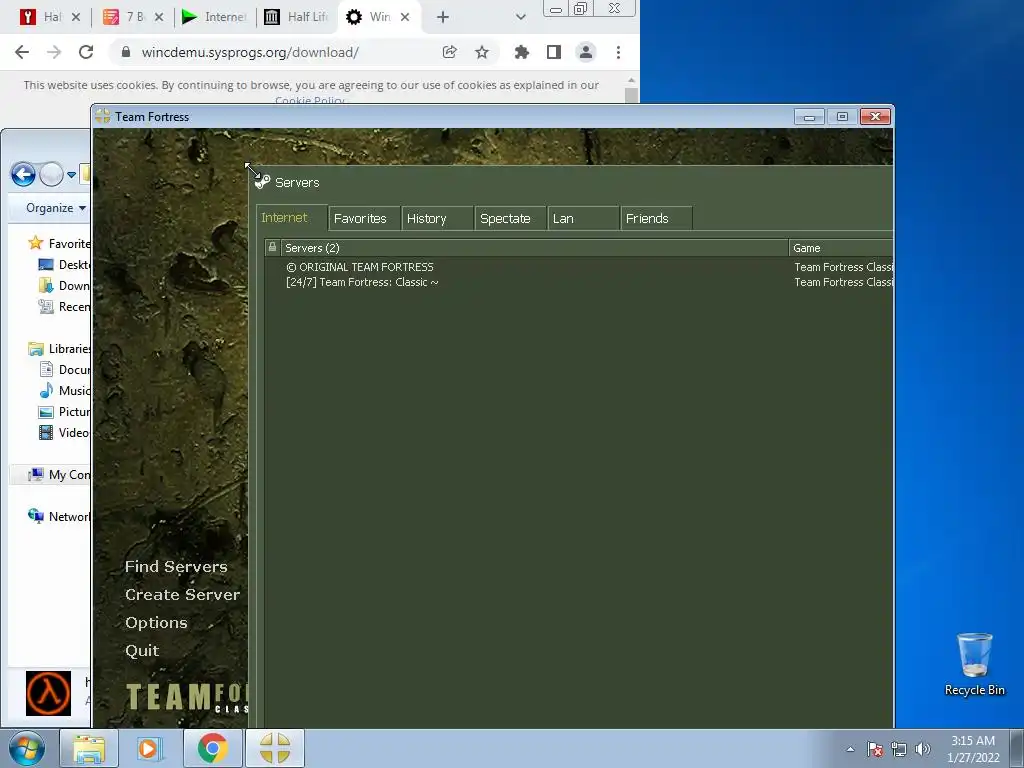
Task: Select Documents library in Explorer
Action: [64, 370]
